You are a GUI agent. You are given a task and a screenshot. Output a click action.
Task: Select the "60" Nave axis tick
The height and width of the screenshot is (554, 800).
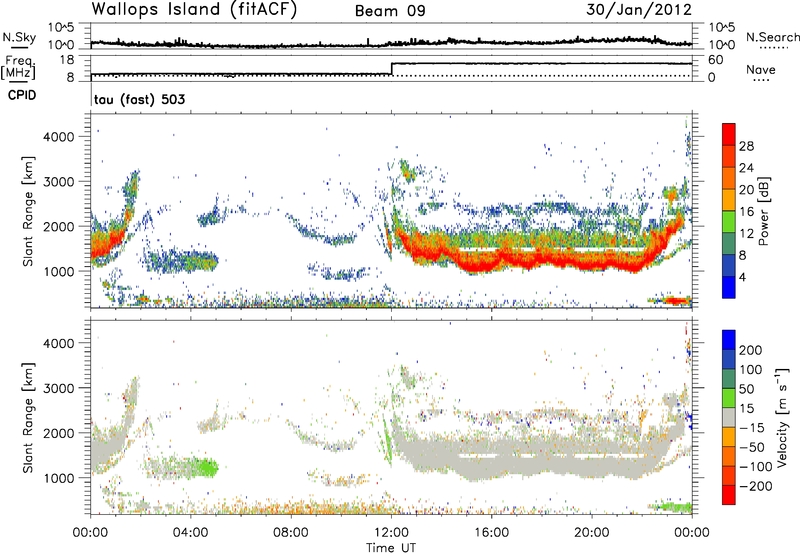pos(715,60)
